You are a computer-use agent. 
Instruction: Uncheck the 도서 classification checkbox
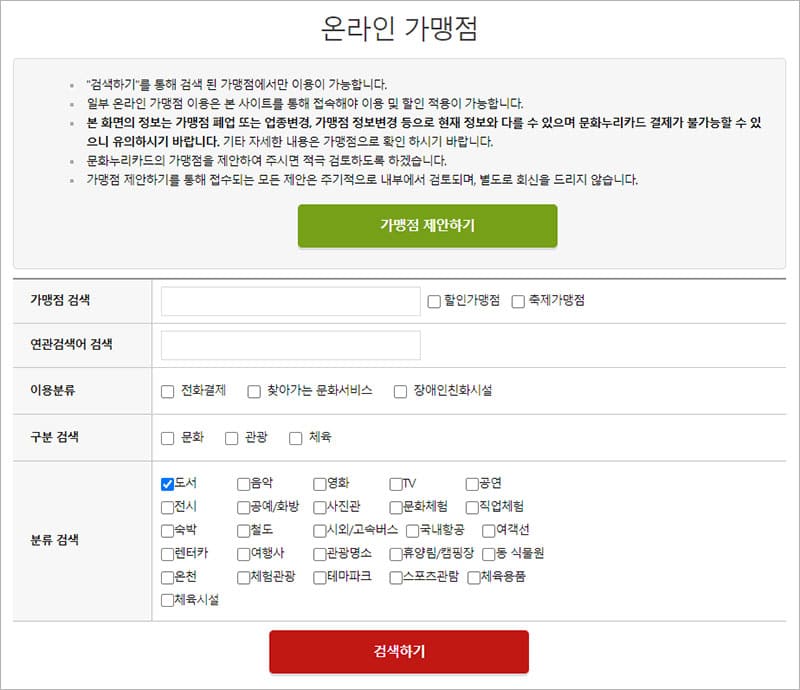click(x=167, y=484)
